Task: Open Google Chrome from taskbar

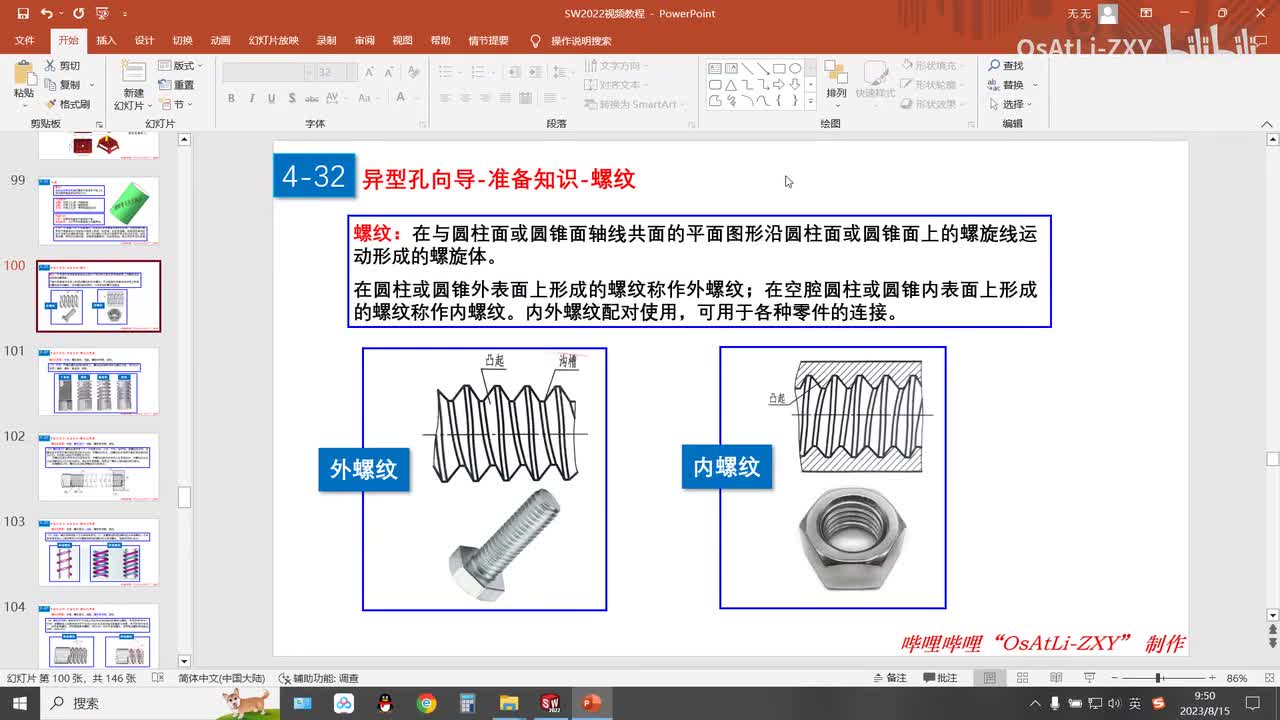Action: tap(426, 703)
